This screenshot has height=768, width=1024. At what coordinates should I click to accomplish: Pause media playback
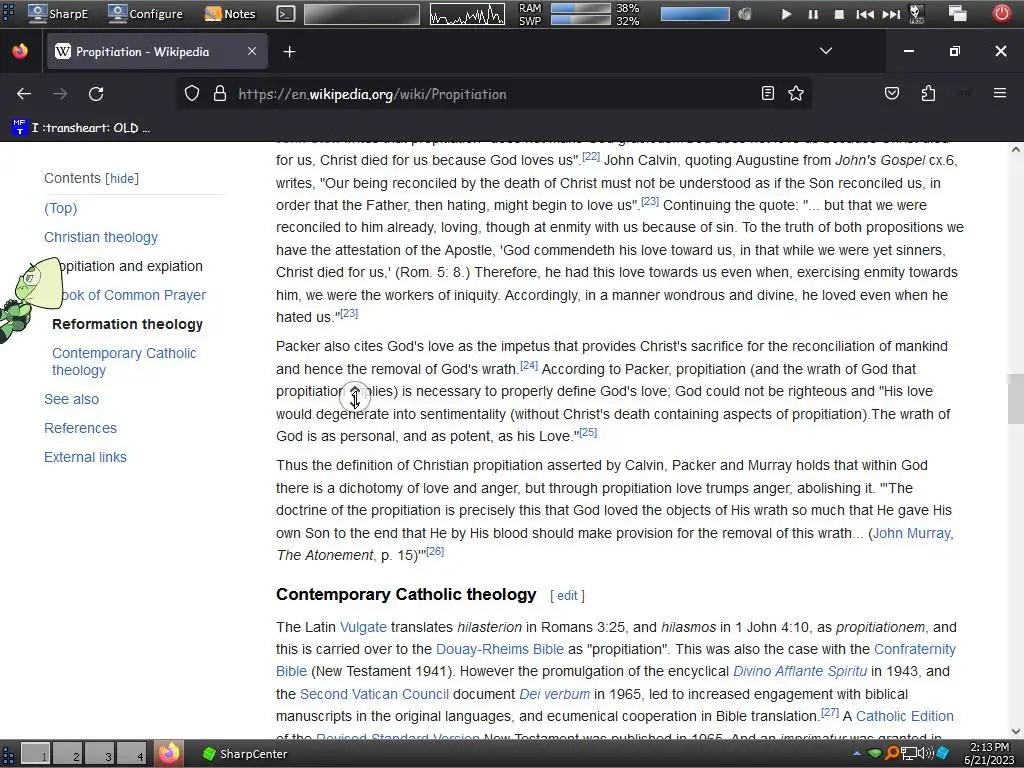[813, 14]
